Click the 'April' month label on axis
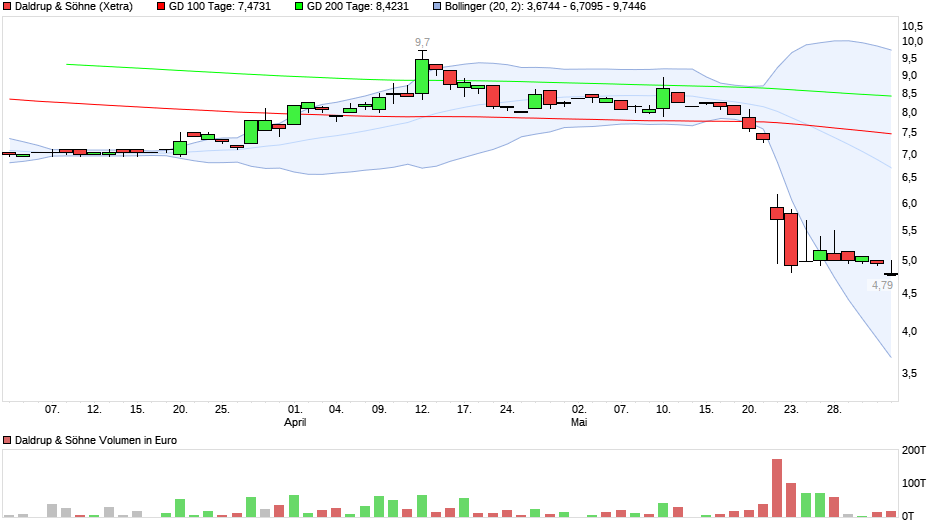Screen dimensions: 940x526 [295, 422]
